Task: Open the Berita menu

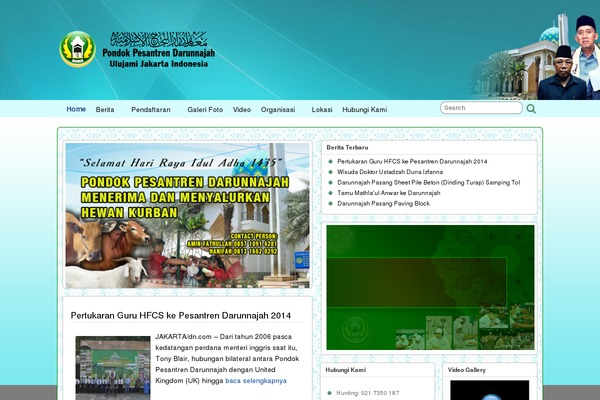Action: pos(105,109)
